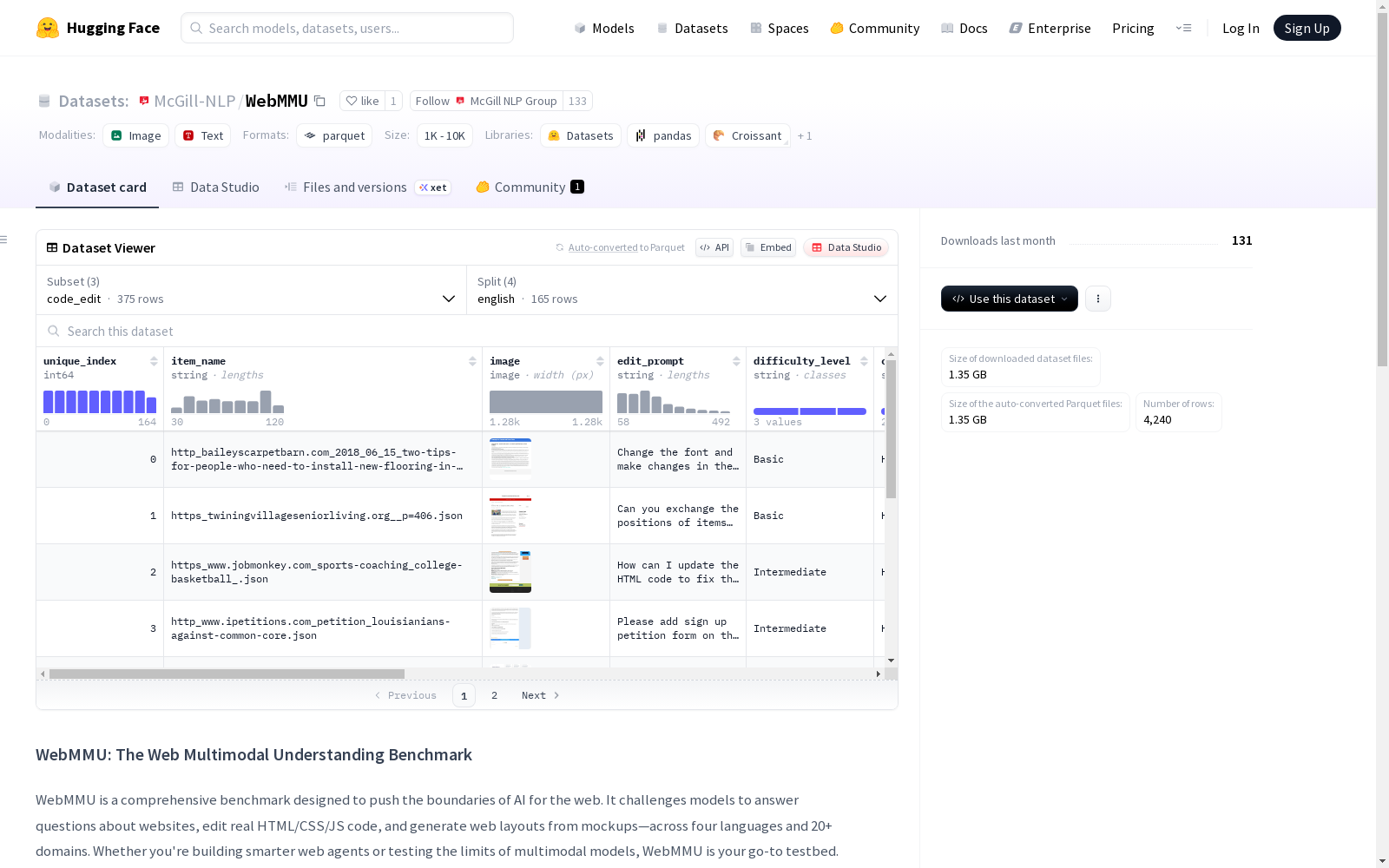Image resolution: width=1389 pixels, height=868 pixels.
Task: Click the Datasets stack icon beside the title
Action: pos(44,102)
